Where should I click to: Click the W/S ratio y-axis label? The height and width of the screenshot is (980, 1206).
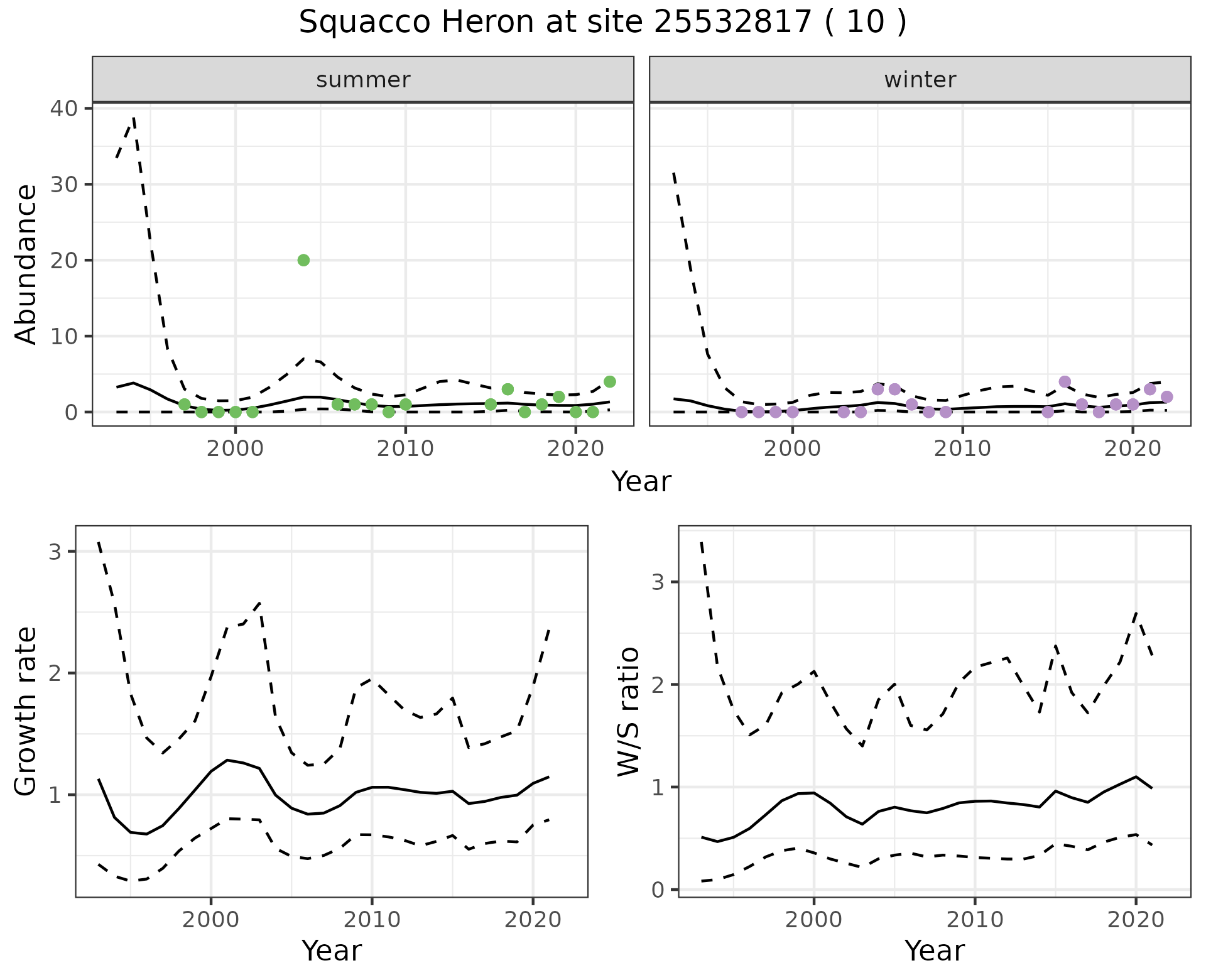point(629,711)
